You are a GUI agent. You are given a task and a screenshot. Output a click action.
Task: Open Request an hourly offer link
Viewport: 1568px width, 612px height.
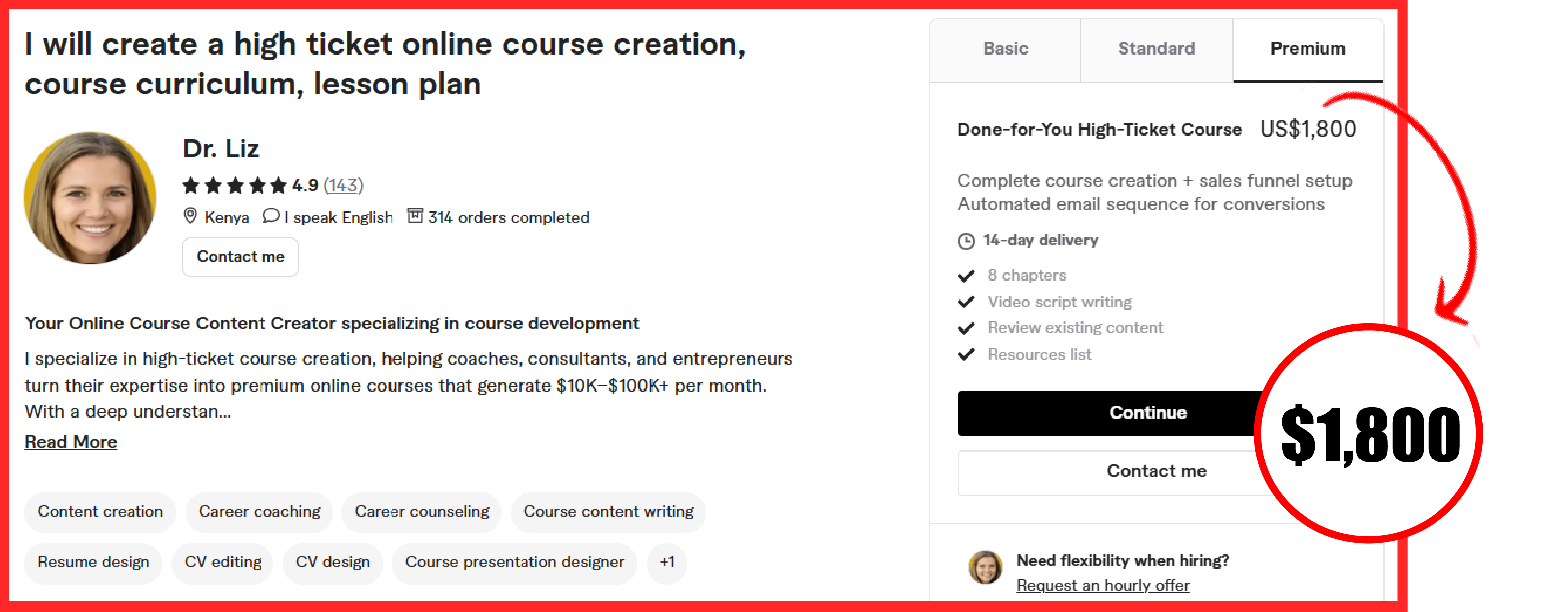coord(1103,585)
